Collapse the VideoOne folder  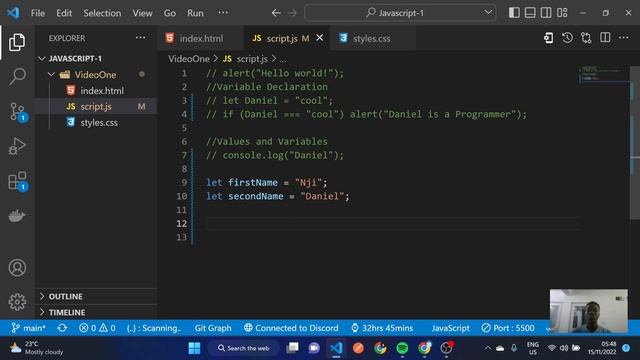51,75
